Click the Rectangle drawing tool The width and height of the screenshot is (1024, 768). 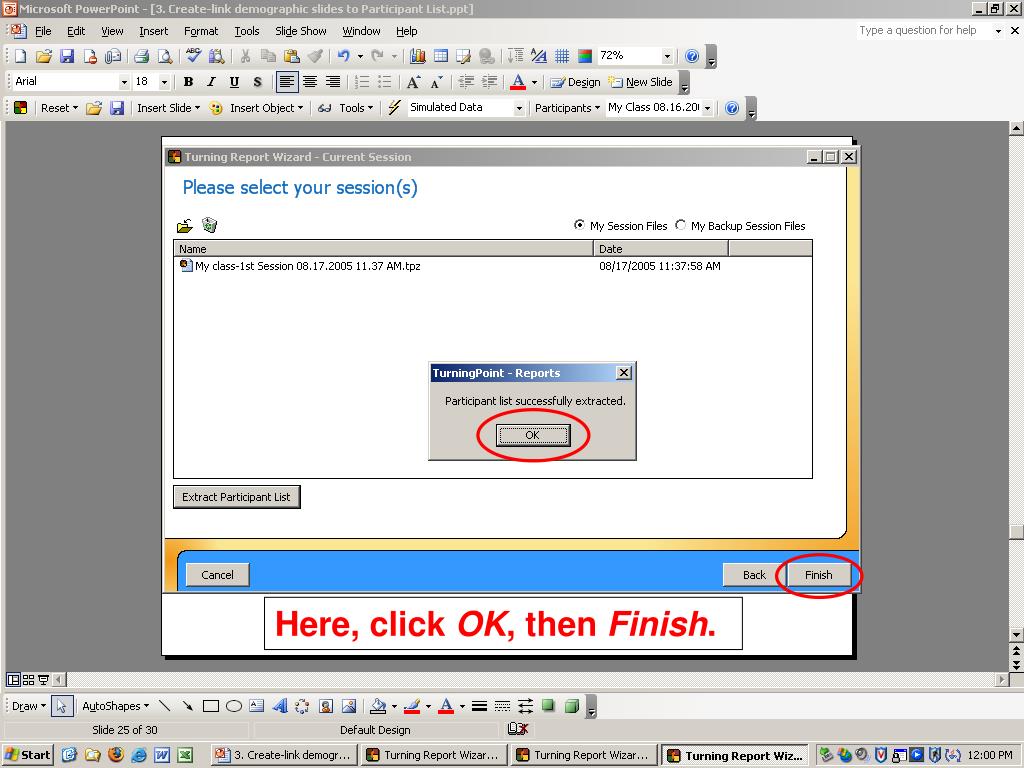coord(210,706)
